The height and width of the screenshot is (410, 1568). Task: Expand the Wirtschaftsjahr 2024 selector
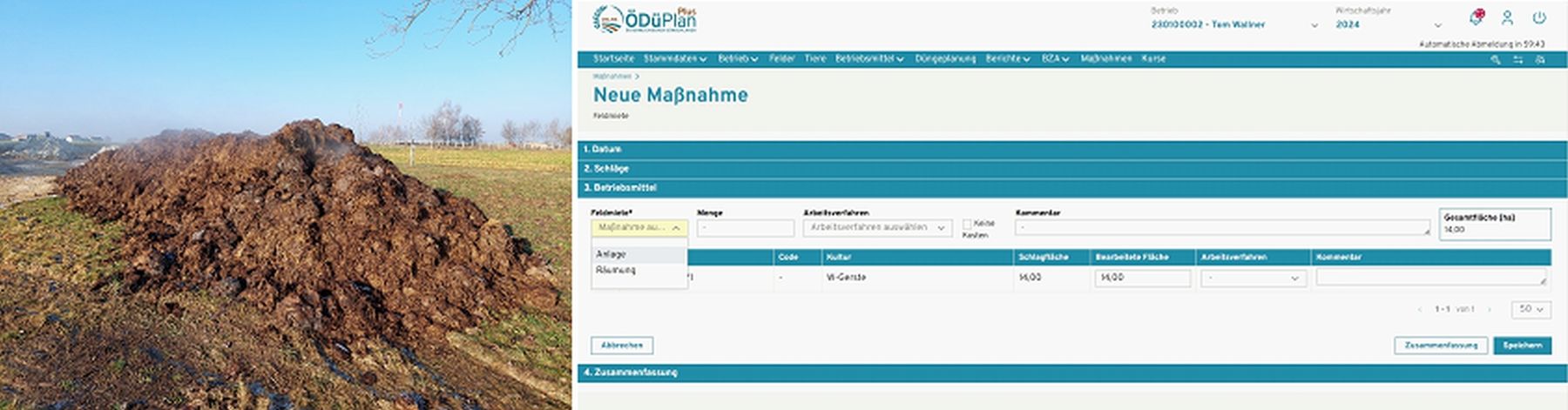(x=1388, y=24)
